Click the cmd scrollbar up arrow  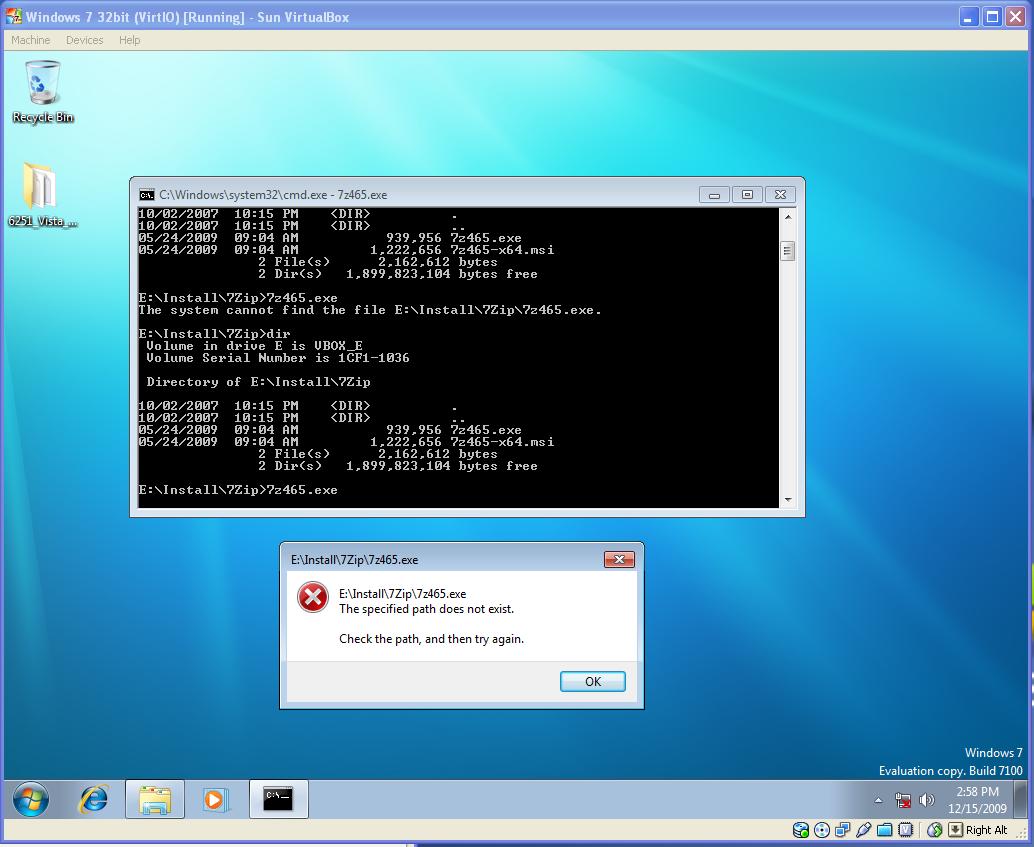(x=787, y=216)
